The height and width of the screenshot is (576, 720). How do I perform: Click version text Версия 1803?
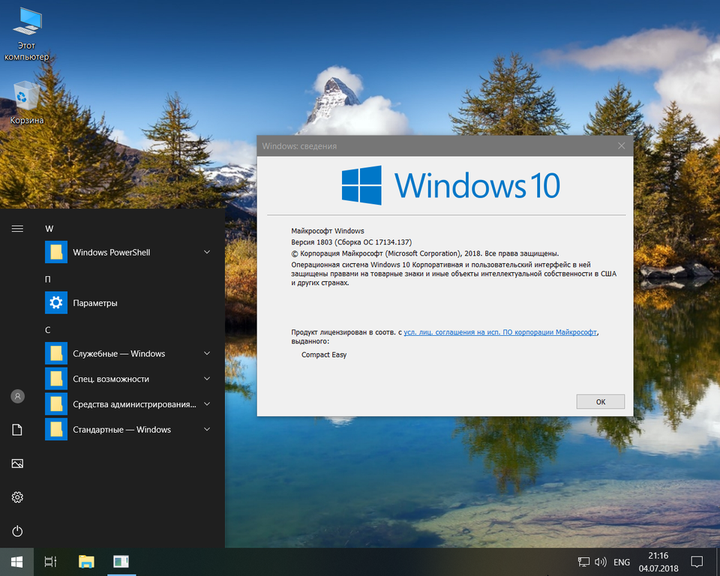coord(351,242)
